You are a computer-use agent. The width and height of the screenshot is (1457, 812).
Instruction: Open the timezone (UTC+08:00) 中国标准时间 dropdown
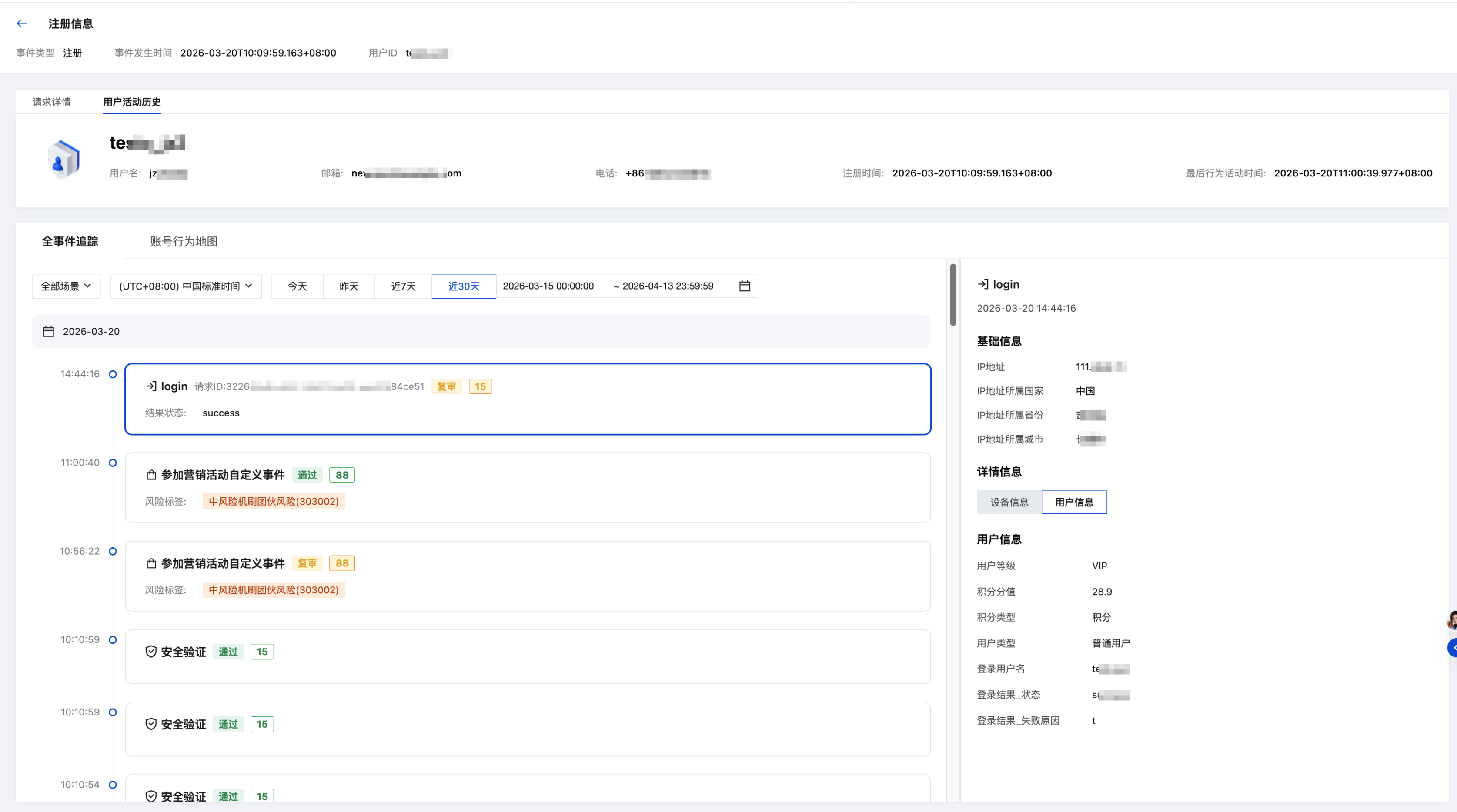click(186, 286)
